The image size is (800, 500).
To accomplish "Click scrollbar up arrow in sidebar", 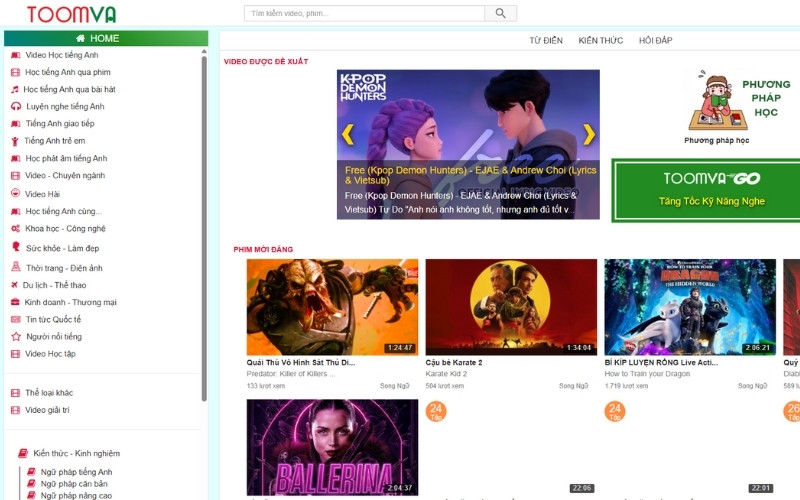I will coord(204,52).
